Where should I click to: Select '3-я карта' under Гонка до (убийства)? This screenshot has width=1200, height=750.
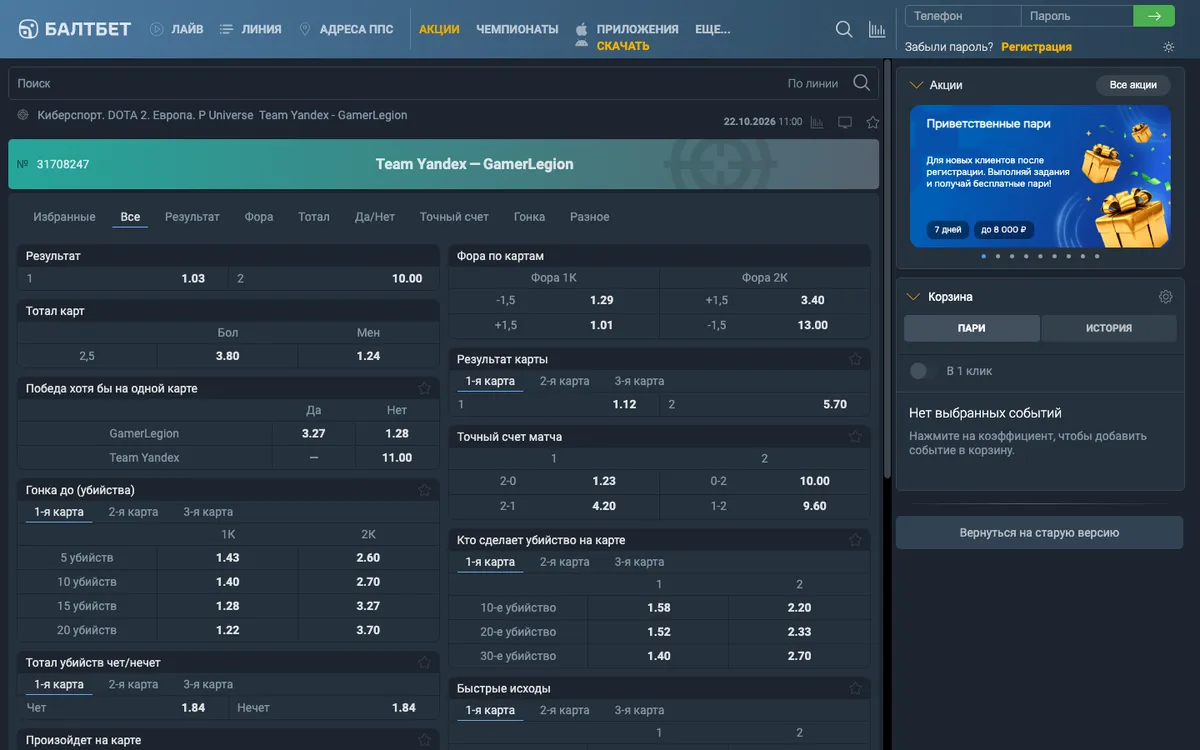point(208,512)
